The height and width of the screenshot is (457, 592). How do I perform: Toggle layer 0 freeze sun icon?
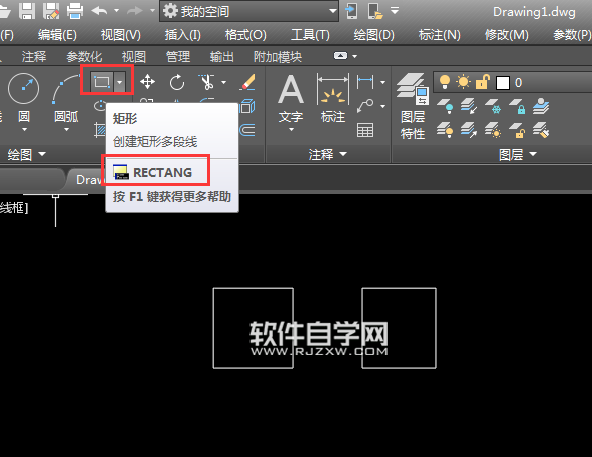click(463, 82)
